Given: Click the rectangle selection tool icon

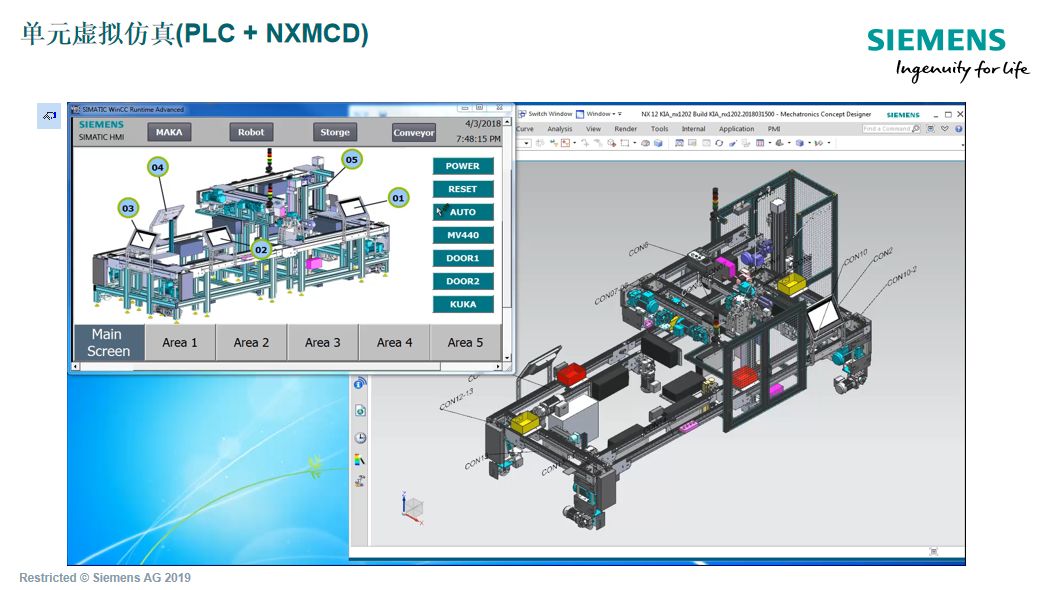Looking at the screenshot, I should (625, 143).
